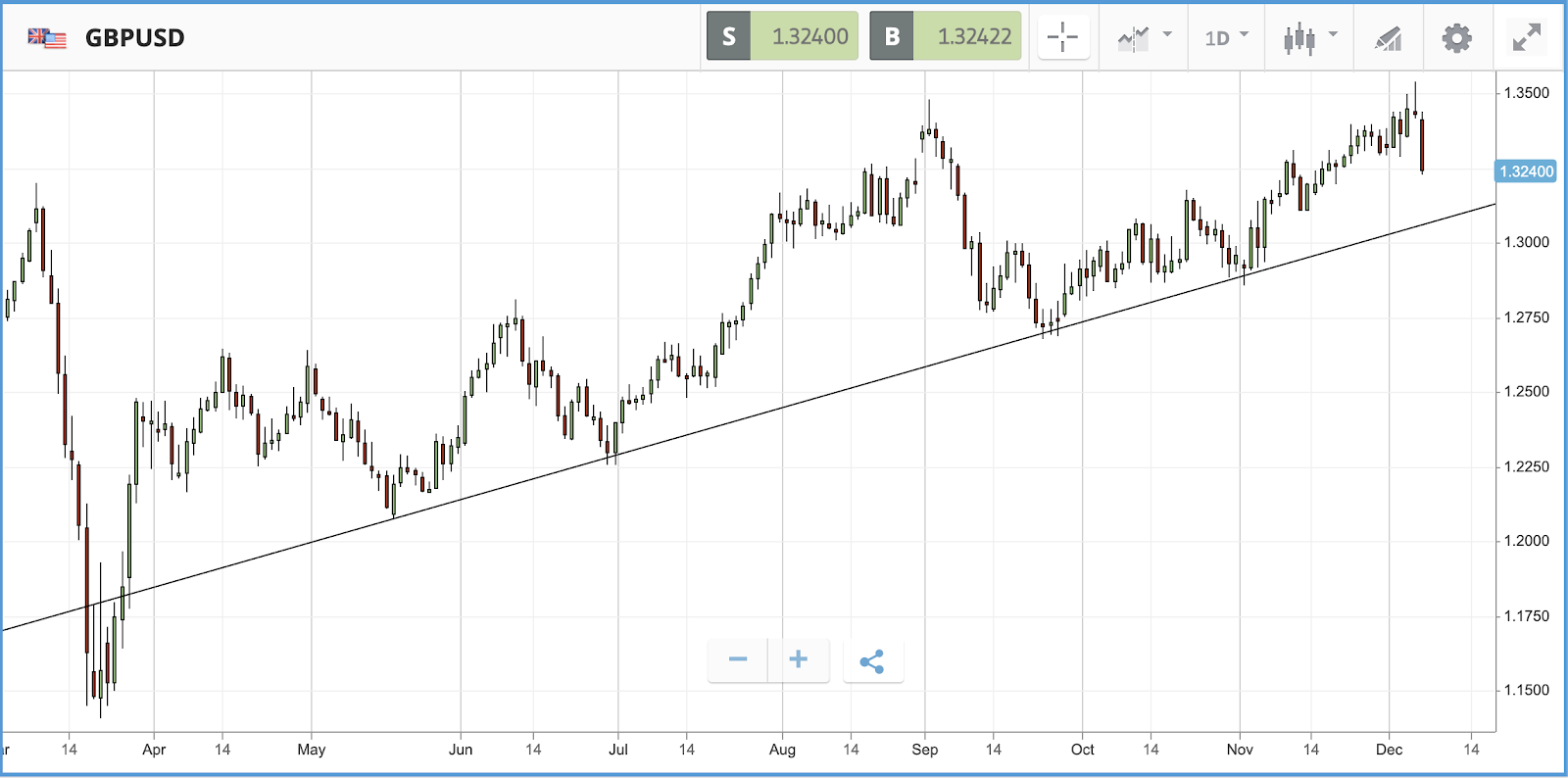Click the Aug date axis label
The width and height of the screenshot is (1568, 778).
782,750
